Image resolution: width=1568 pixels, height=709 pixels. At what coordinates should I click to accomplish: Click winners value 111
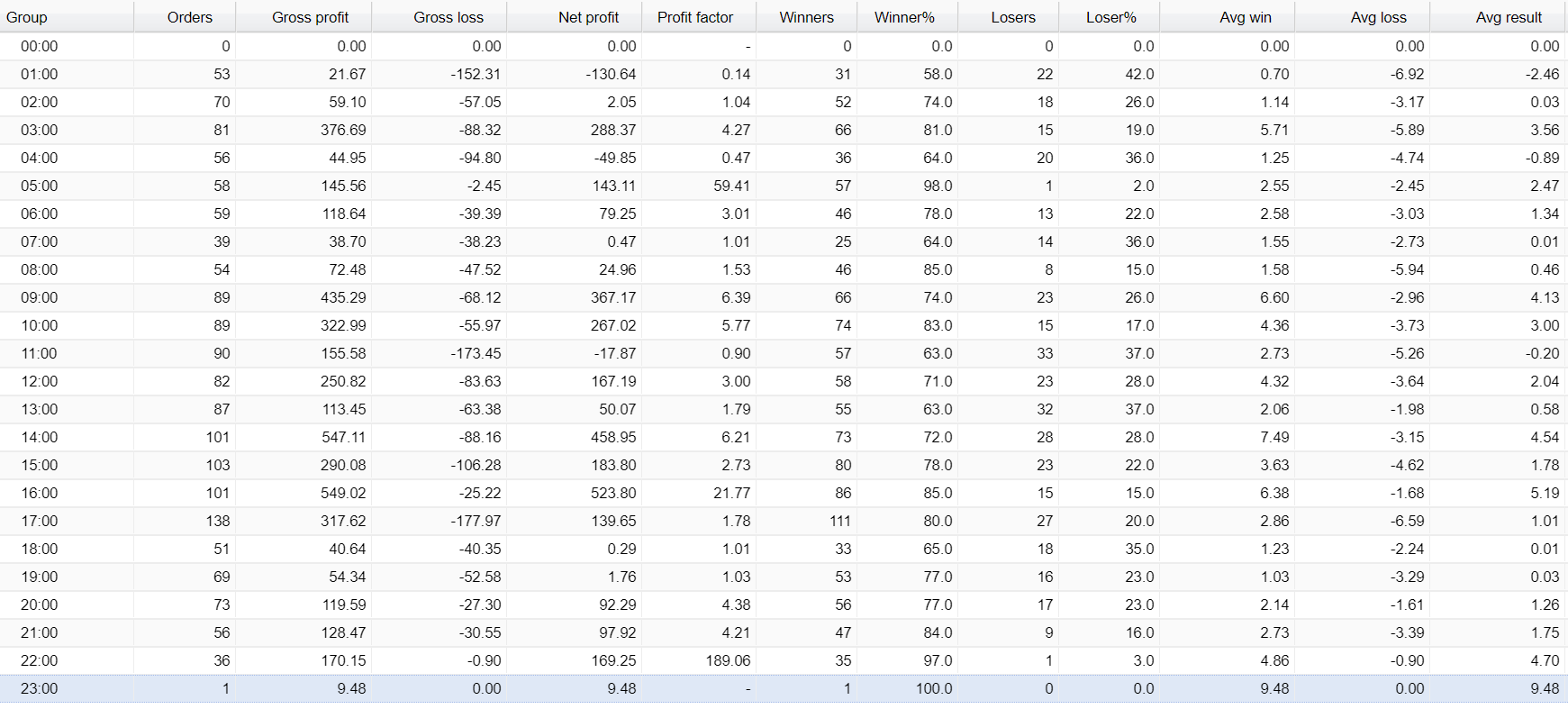[840, 521]
